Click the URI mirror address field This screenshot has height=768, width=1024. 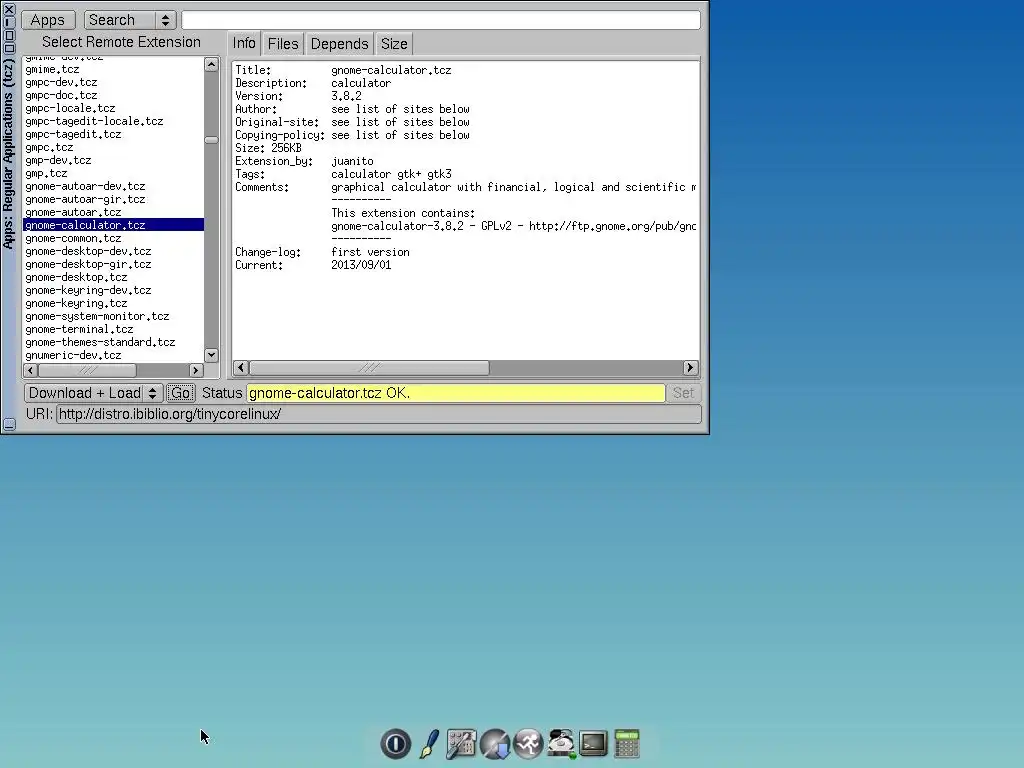click(x=379, y=414)
